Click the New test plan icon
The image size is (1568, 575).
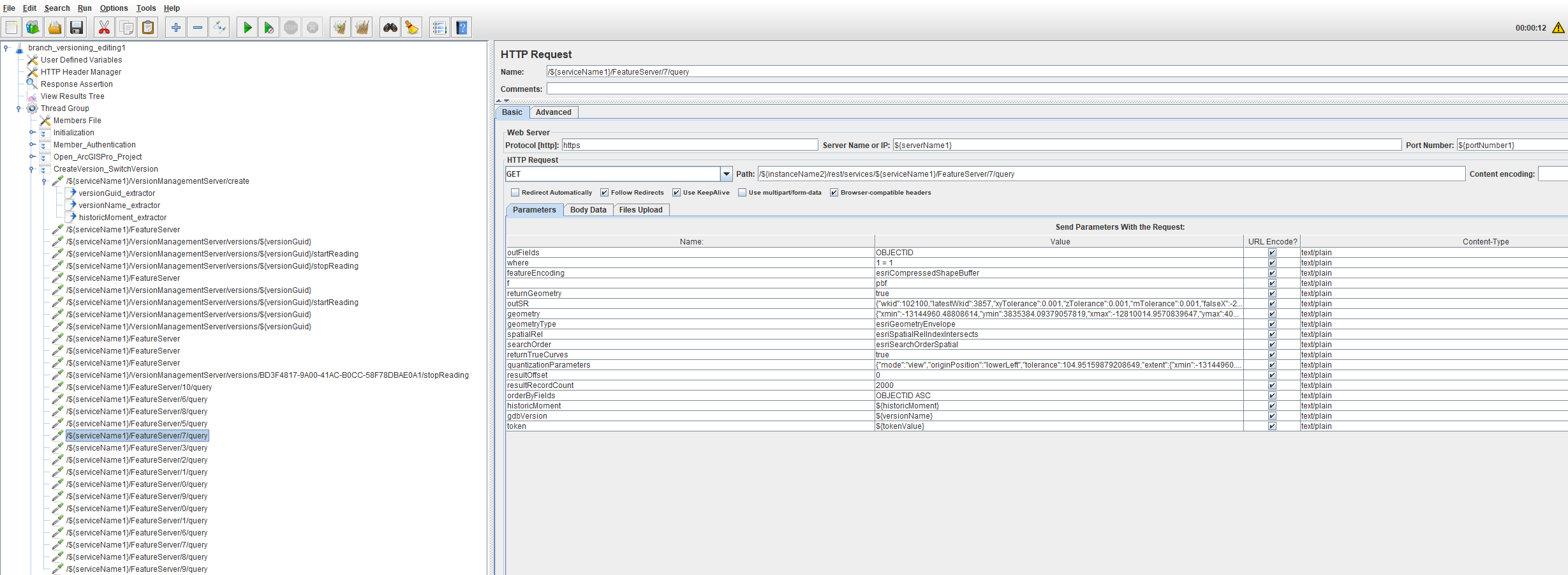pyautogui.click(x=11, y=27)
